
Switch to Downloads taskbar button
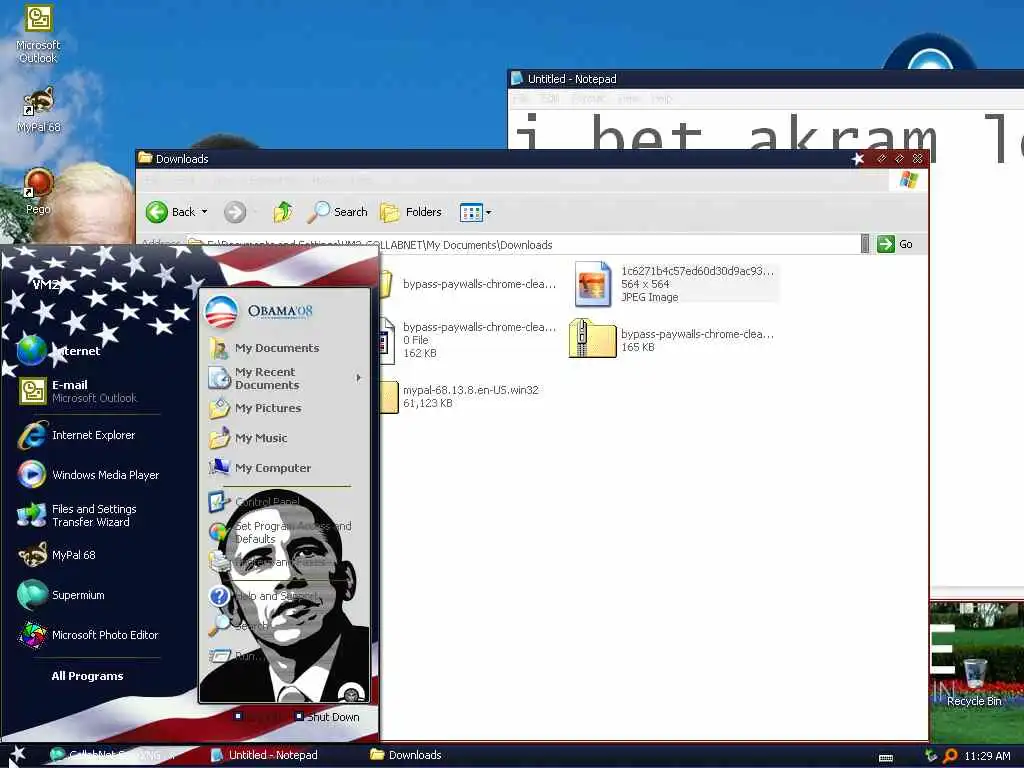(406, 755)
